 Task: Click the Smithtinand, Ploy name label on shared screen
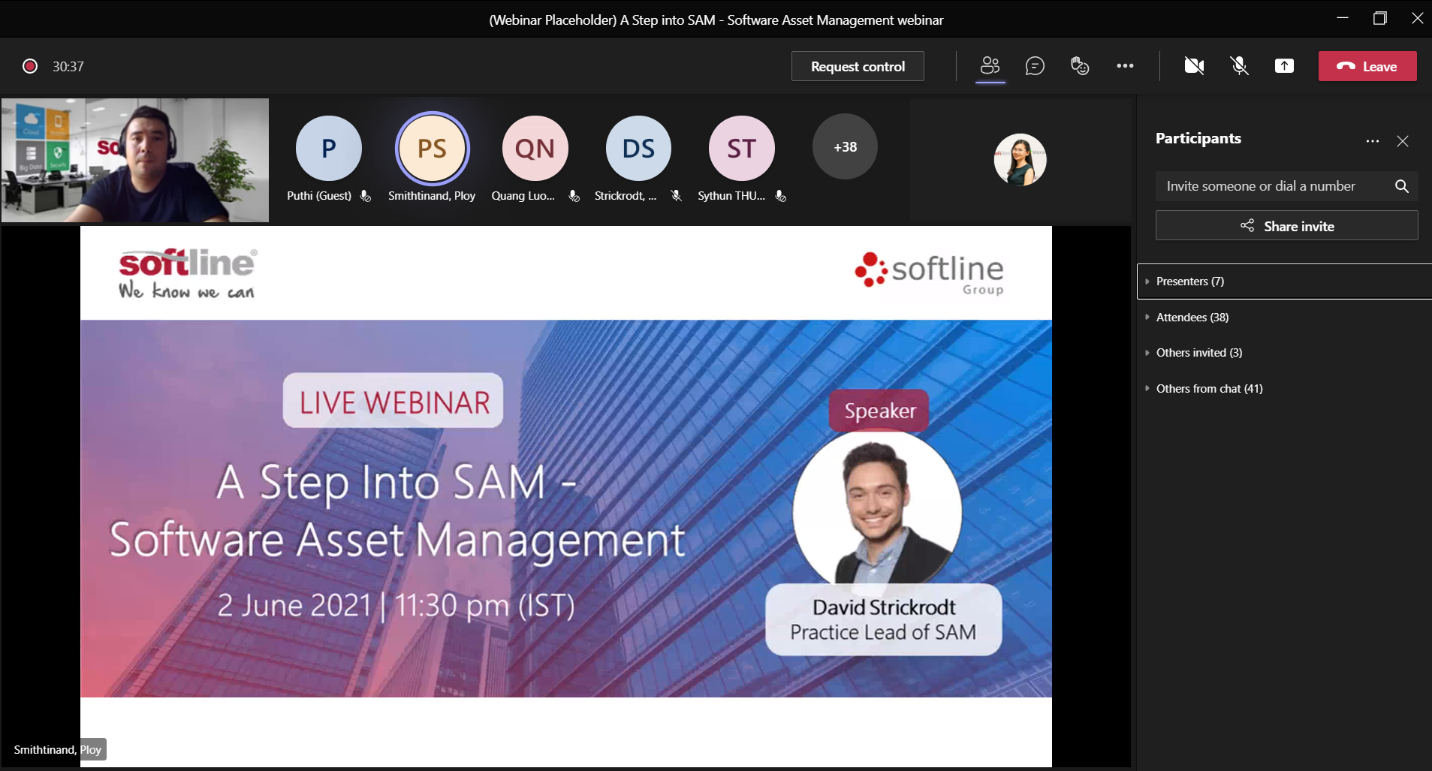57,750
